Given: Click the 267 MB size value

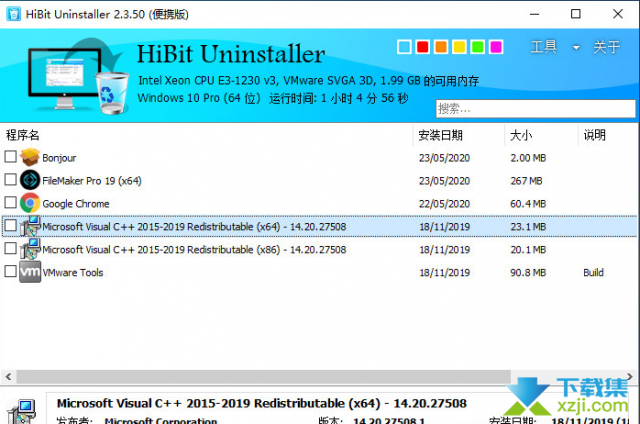Looking at the screenshot, I should (526, 181).
